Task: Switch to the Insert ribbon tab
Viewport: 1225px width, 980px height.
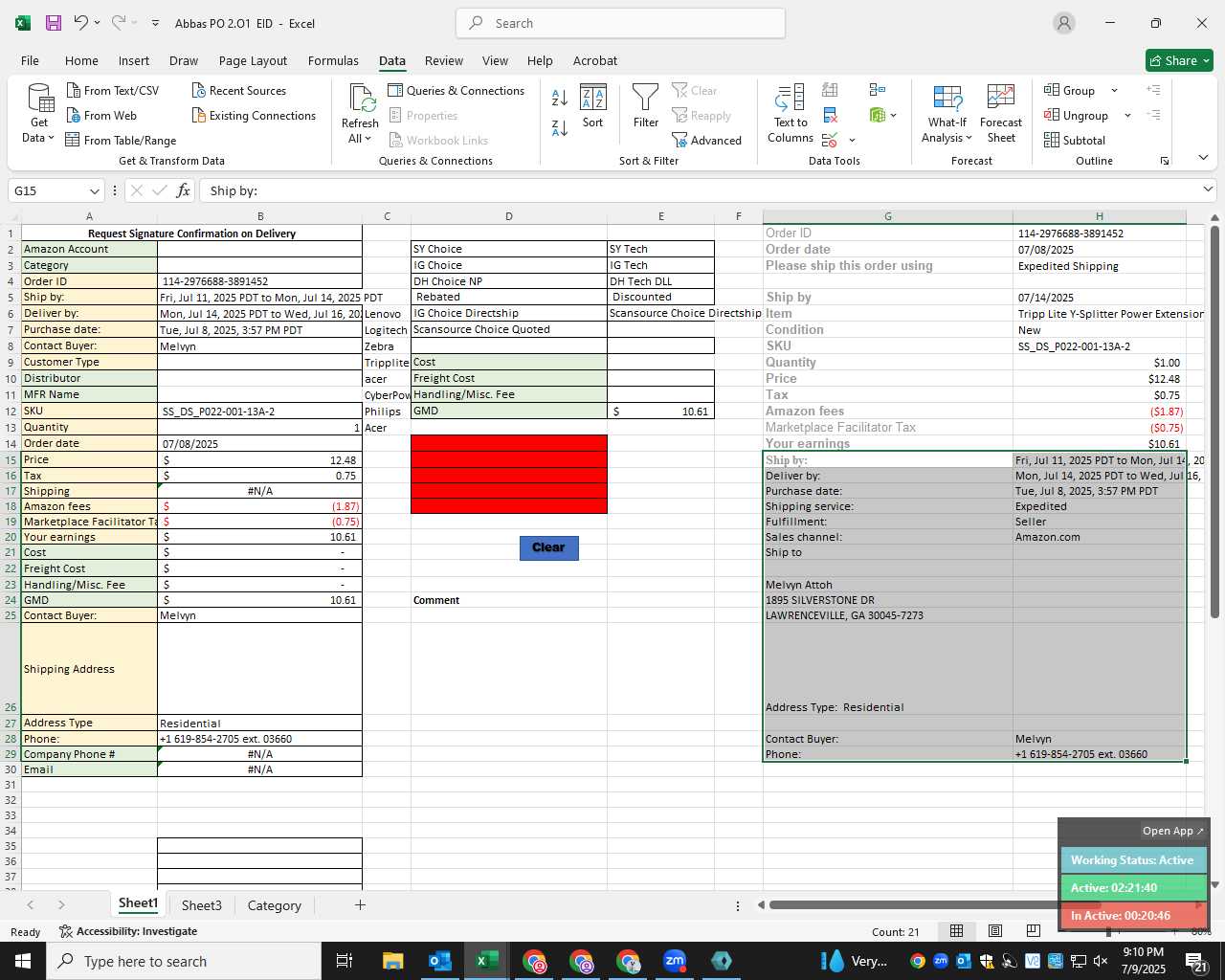Action: (134, 60)
